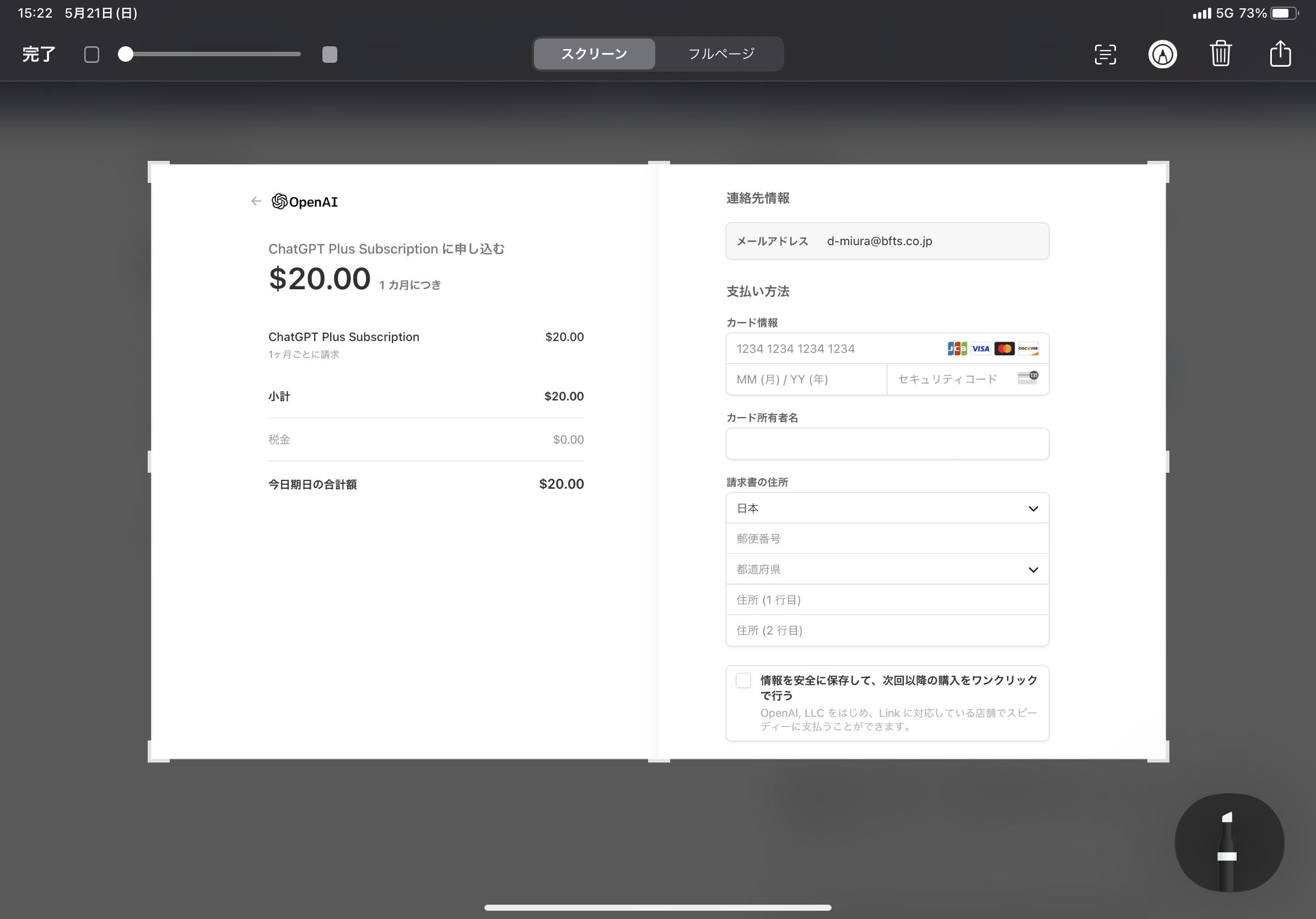Tap the OpenAI logo
Image resolution: width=1316 pixels, height=919 pixels.
pos(304,202)
